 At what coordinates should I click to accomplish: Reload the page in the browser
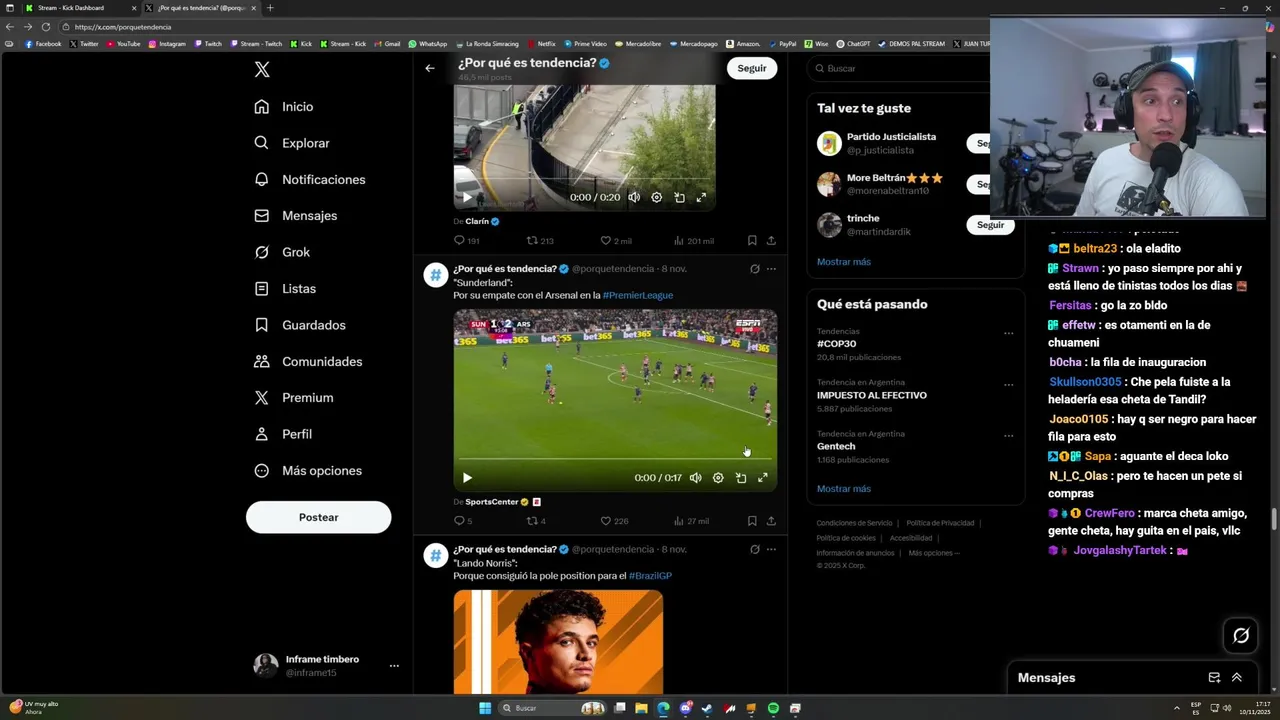click(x=45, y=27)
